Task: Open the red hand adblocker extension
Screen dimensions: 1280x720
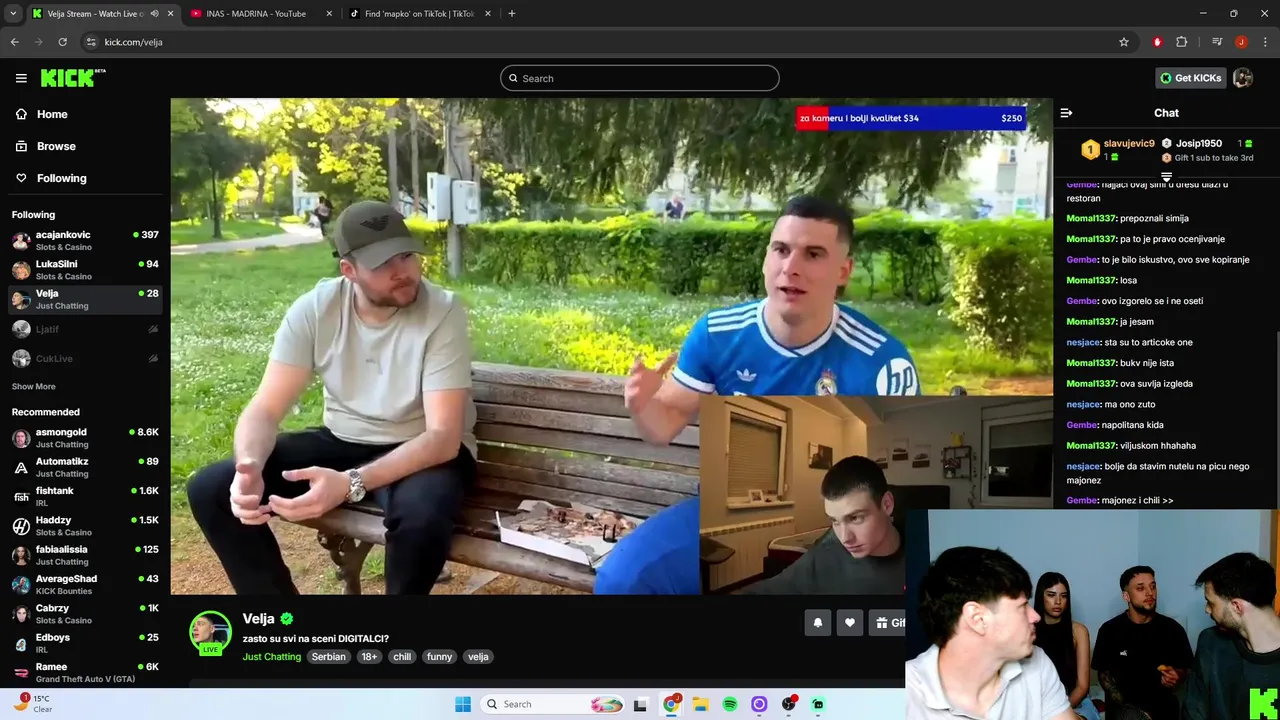Action: pyautogui.click(x=1157, y=42)
